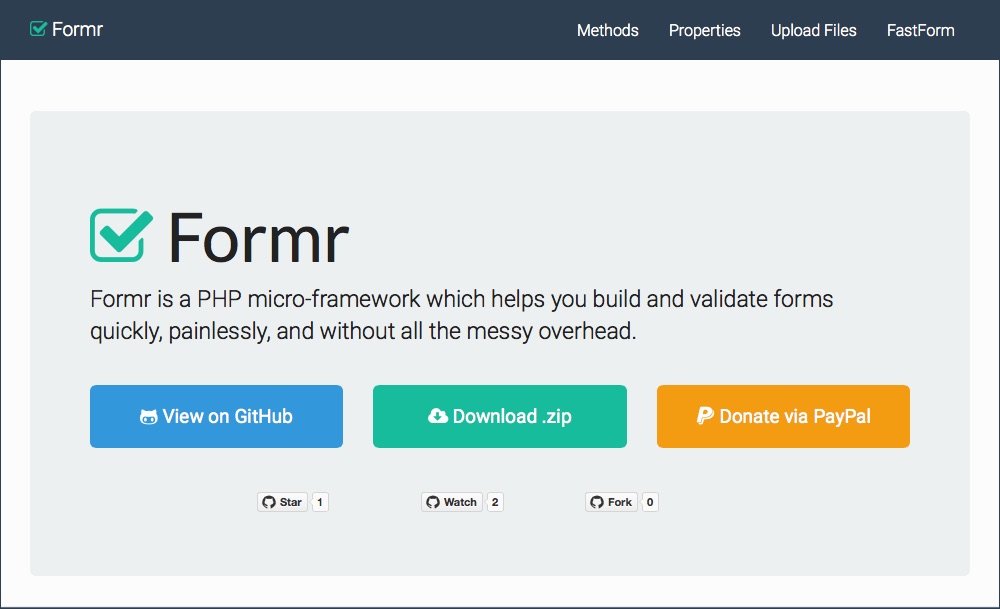Click the large Formr heading text
Viewport: 1000px width, 609px height.
258,238
